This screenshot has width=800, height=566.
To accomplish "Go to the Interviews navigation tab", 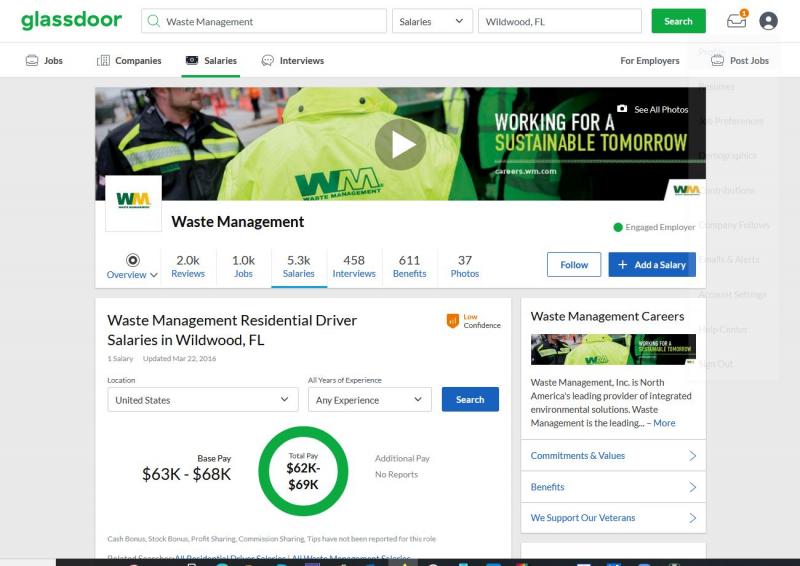I will (293, 60).
